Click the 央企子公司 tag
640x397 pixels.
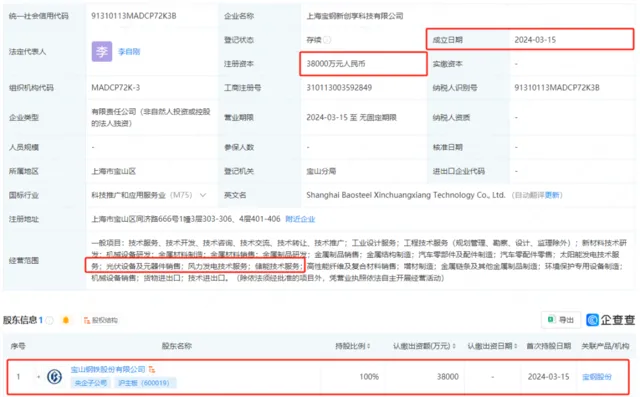pos(91,383)
